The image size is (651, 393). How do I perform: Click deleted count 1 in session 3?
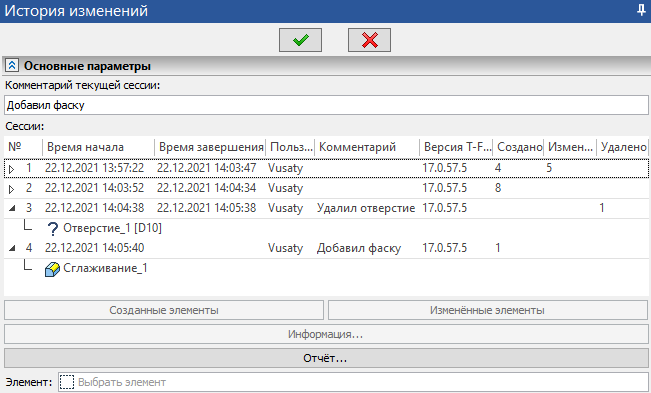coord(602,208)
